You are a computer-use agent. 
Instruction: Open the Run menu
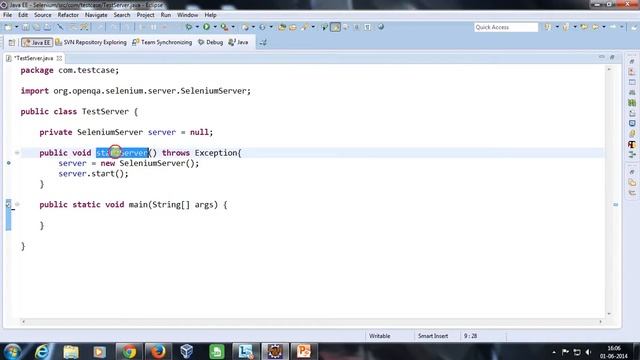[166, 15]
